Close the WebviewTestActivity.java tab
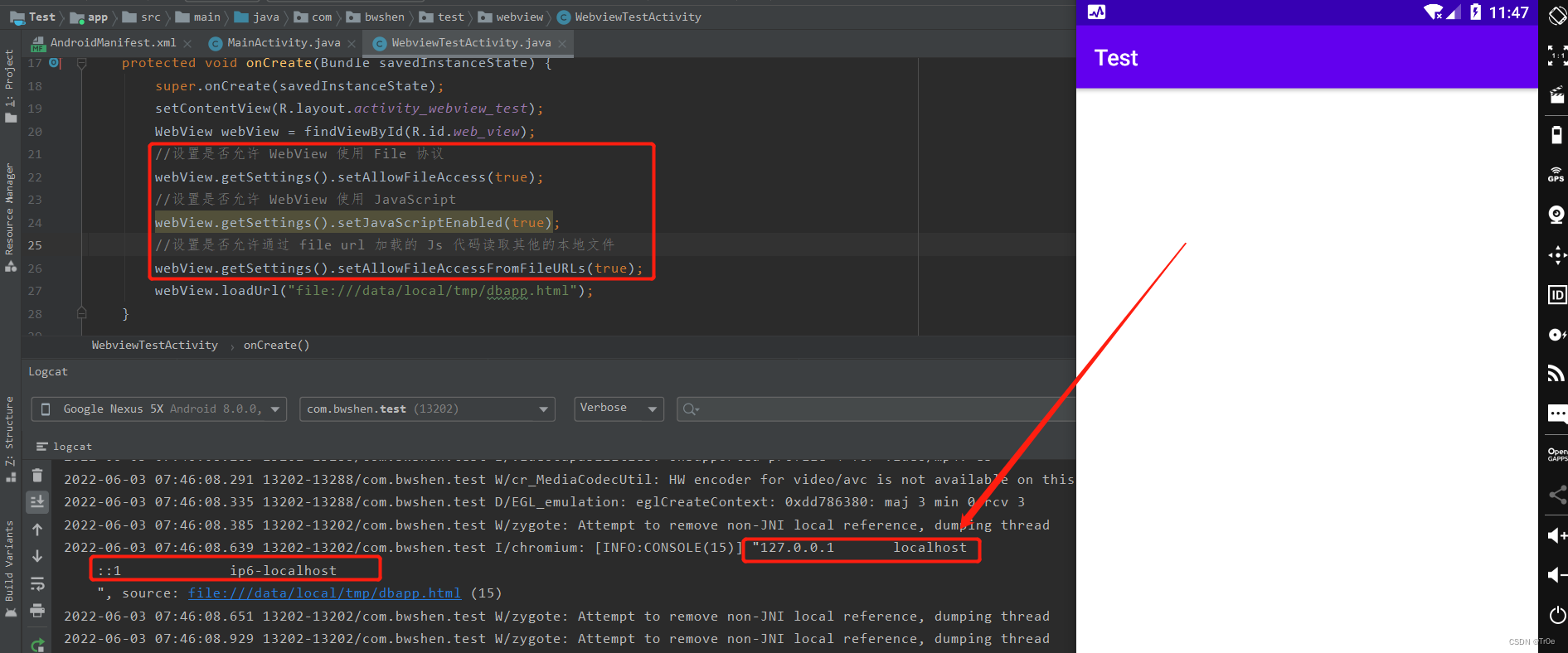This screenshot has height=653, width=1568. click(562, 43)
